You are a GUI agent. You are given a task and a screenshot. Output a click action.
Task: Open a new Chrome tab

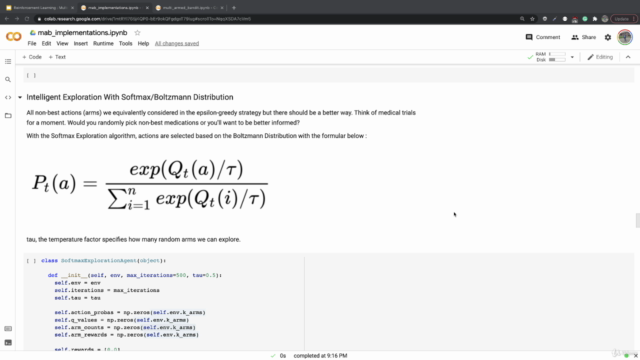234,7
